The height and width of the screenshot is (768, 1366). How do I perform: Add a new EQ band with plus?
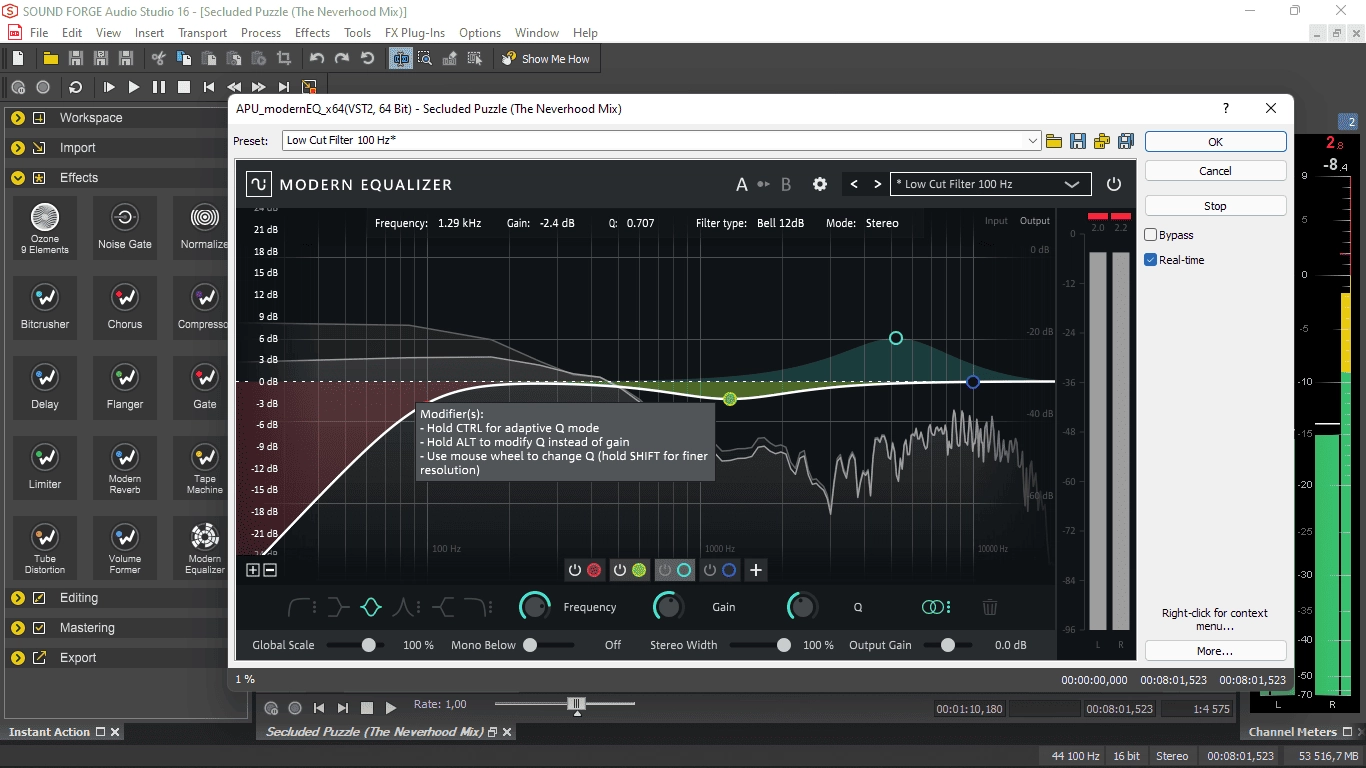coord(756,570)
